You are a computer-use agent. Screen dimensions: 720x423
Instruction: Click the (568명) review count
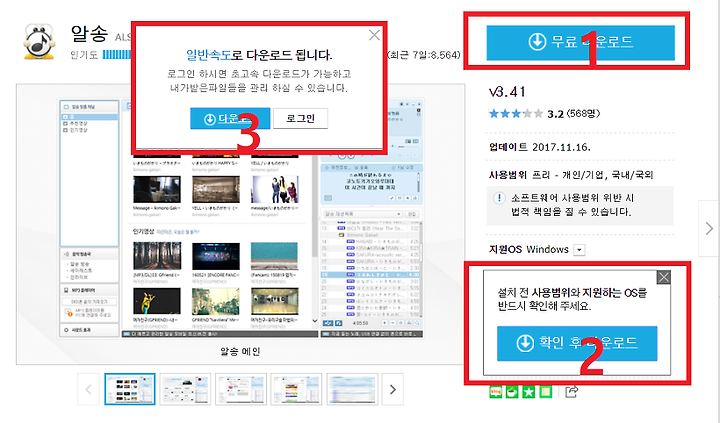pos(583,113)
